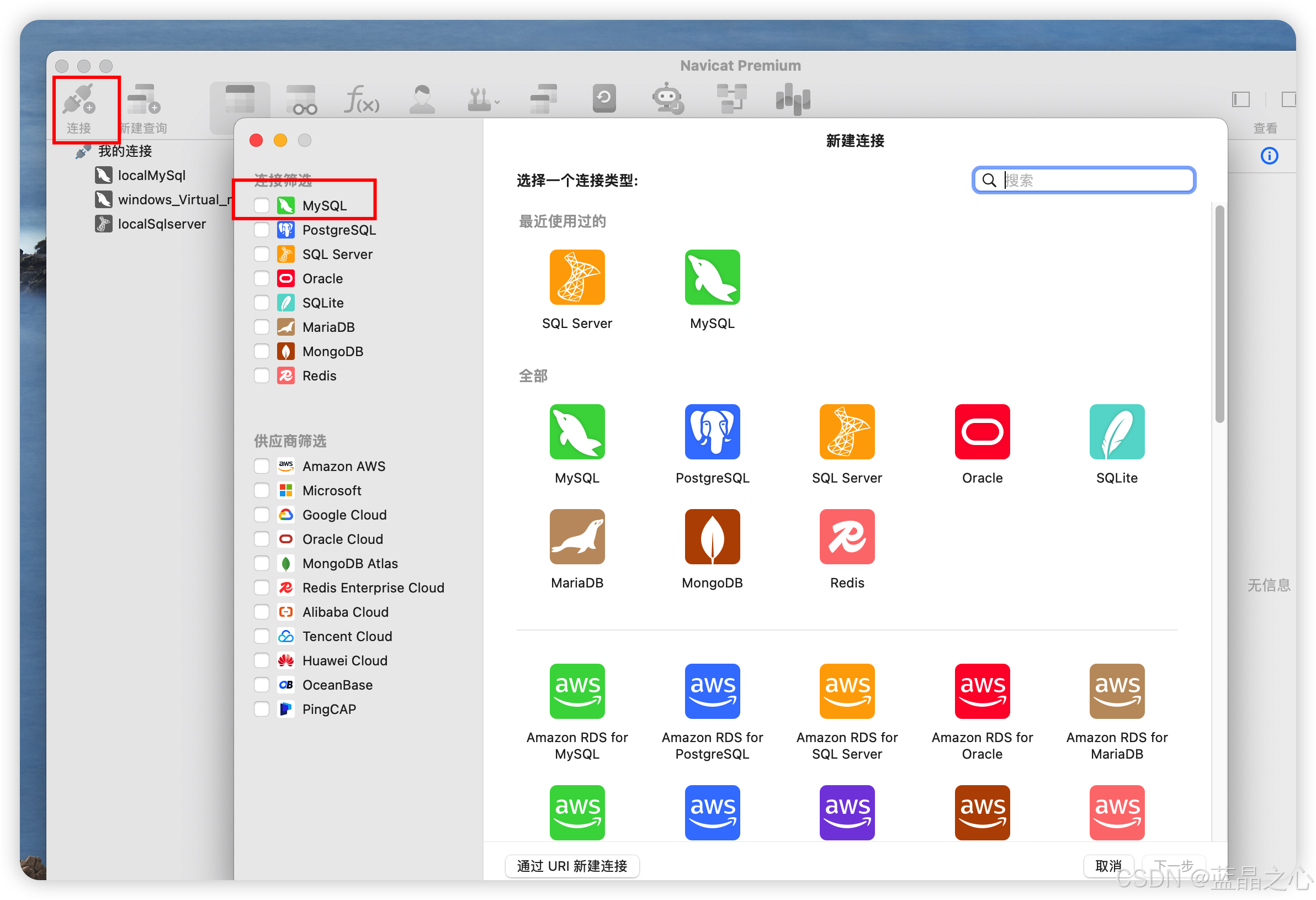Open the Backup toolbar icon
This screenshot has height=900, width=1316.
pos(604,98)
